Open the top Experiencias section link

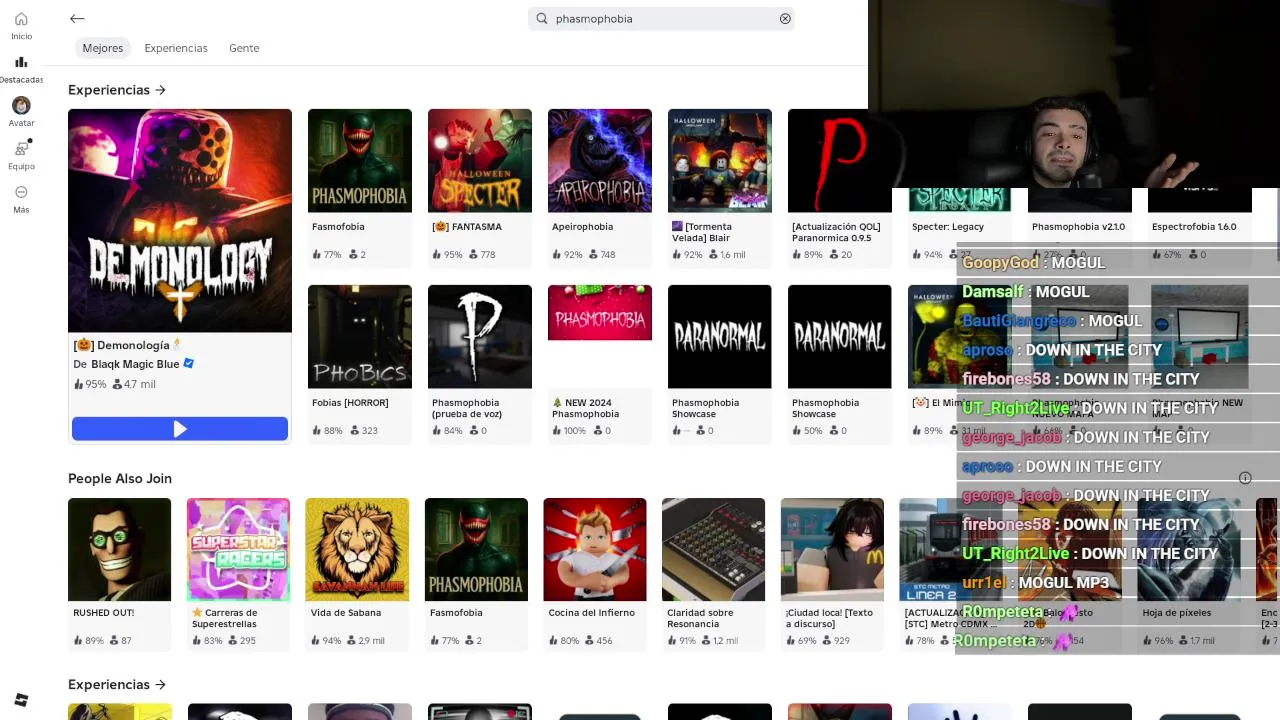point(117,90)
